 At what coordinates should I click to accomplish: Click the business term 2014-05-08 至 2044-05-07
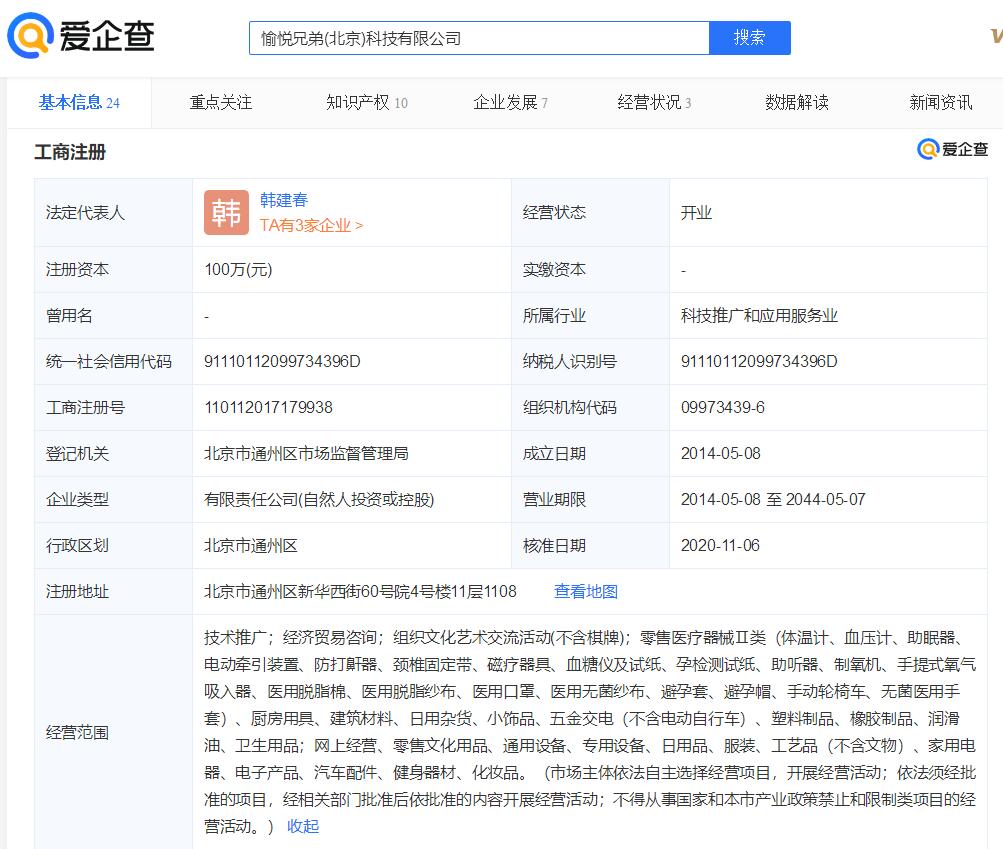coord(773,500)
